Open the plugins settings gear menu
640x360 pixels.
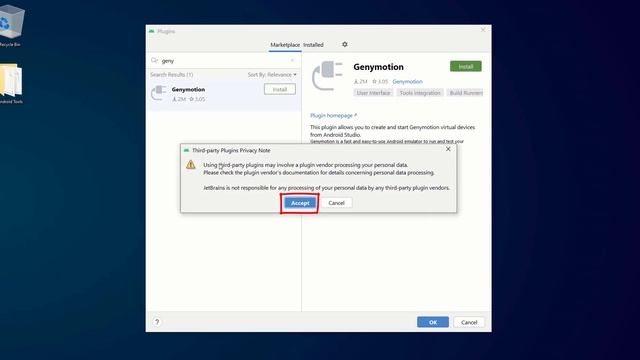tap(344, 44)
